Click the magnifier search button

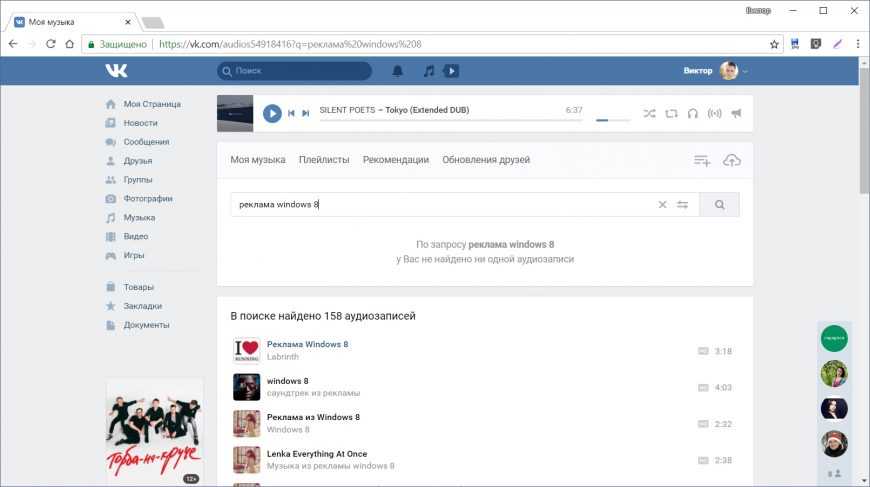pos(719,205)
